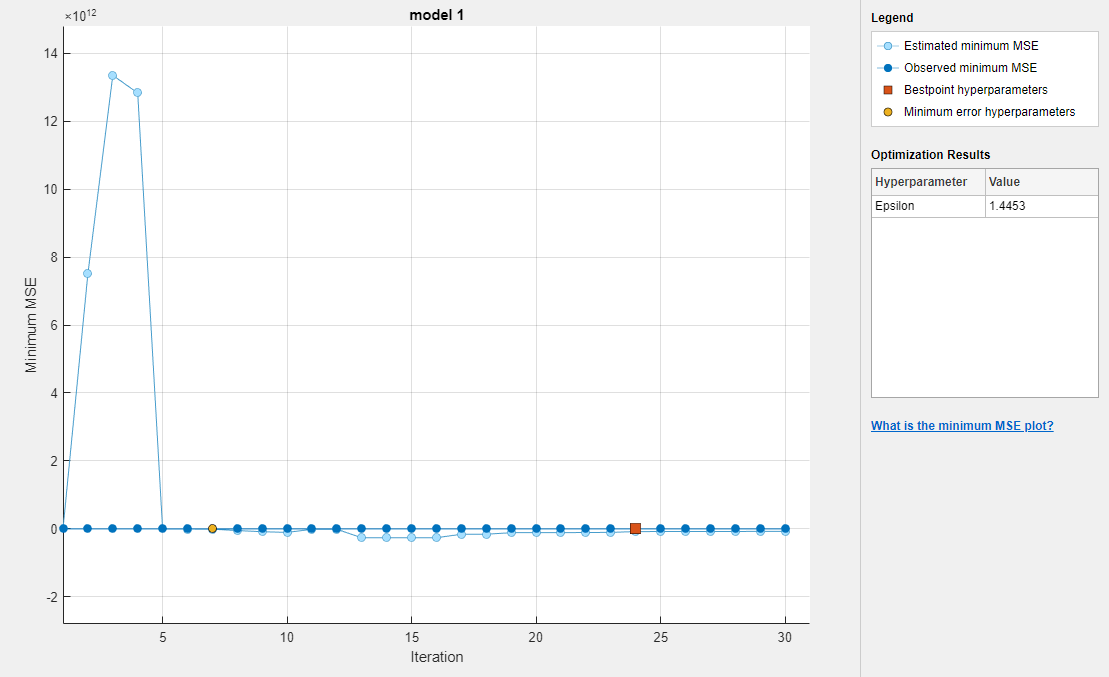Viewport: 1109px width, 677px height.
Task: Open the What is the minimum MSE plot link
Action: pos(961,425)
